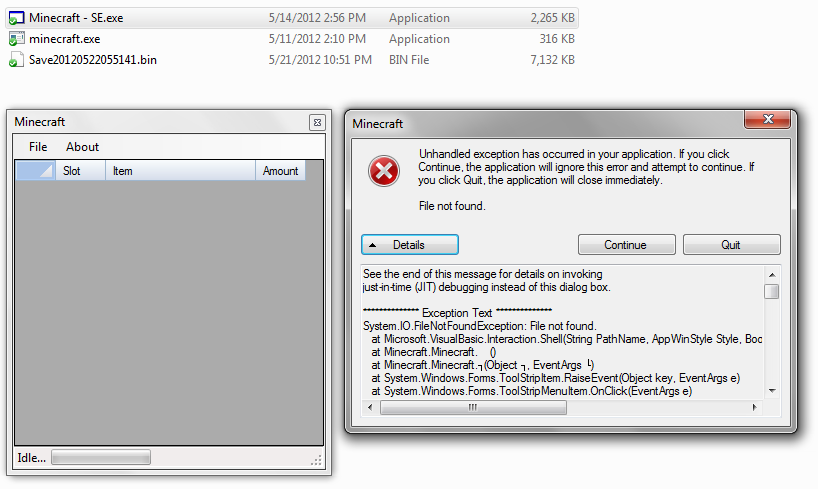The width and height of the screenshot is (818, 489).
Task: Select the Minecraft - SE.exe file icon
Action: (15, 18)
